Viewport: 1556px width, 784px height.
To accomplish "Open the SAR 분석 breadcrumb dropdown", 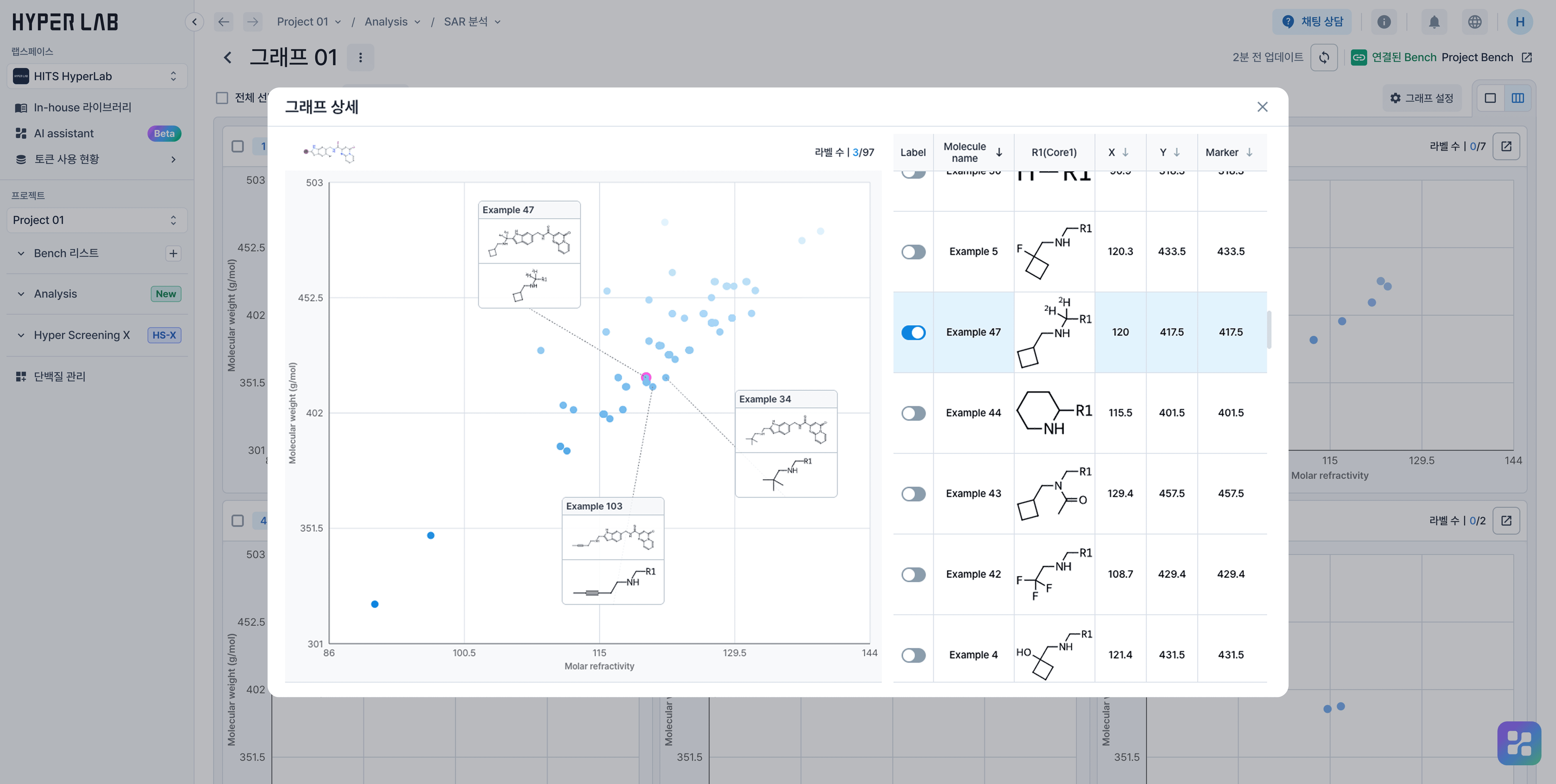I will [472, 22].
